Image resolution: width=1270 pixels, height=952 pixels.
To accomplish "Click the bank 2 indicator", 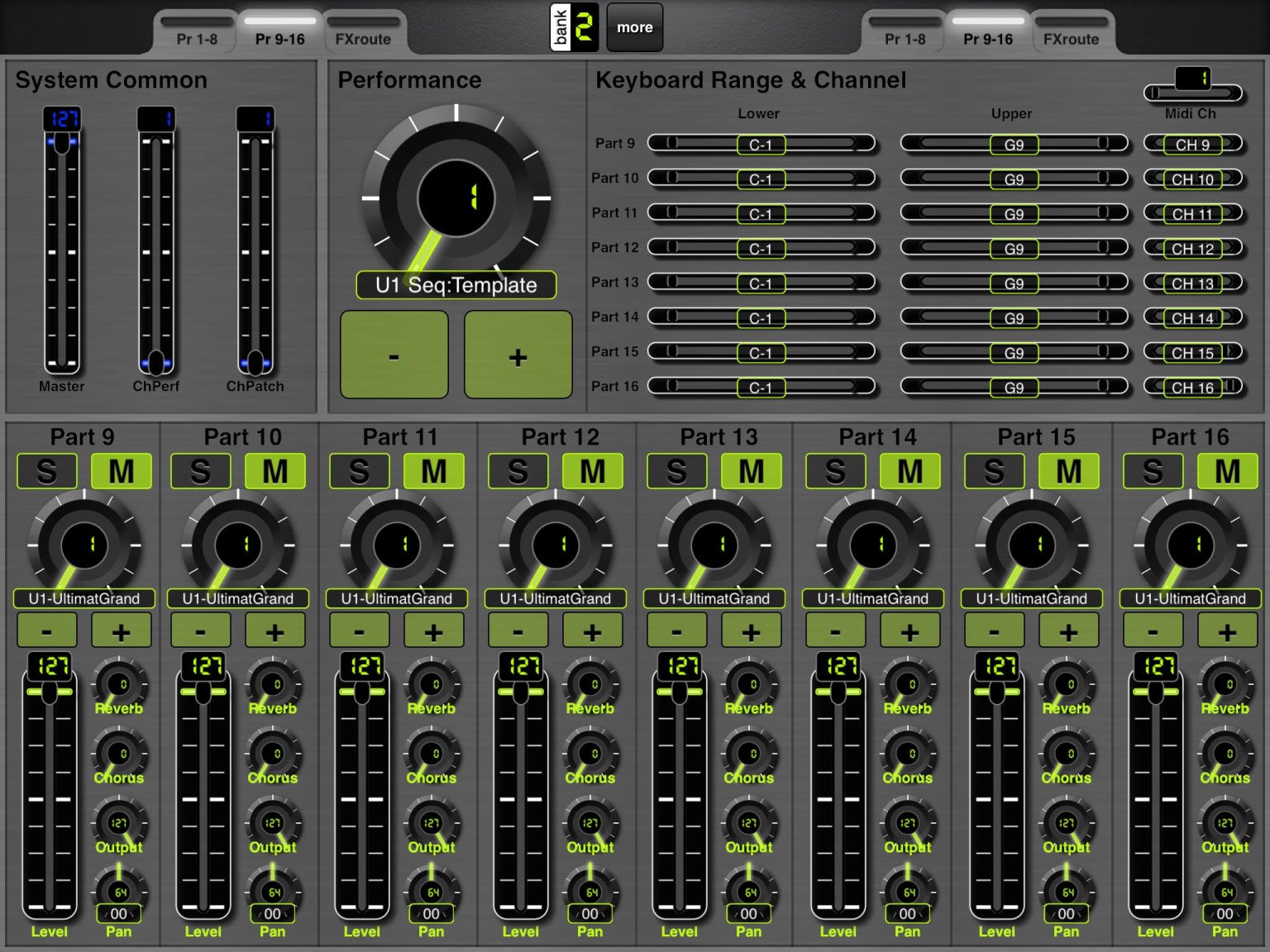I will [x=574, y=27].
